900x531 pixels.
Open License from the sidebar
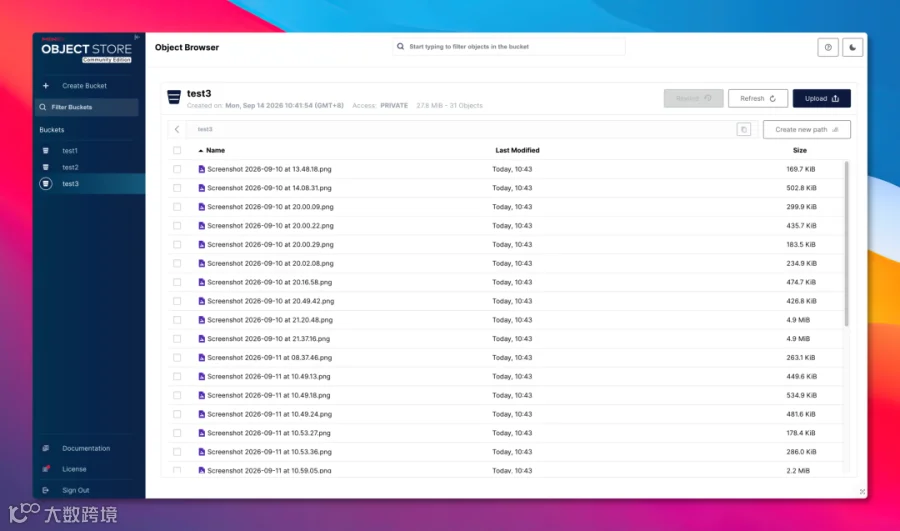74,469
